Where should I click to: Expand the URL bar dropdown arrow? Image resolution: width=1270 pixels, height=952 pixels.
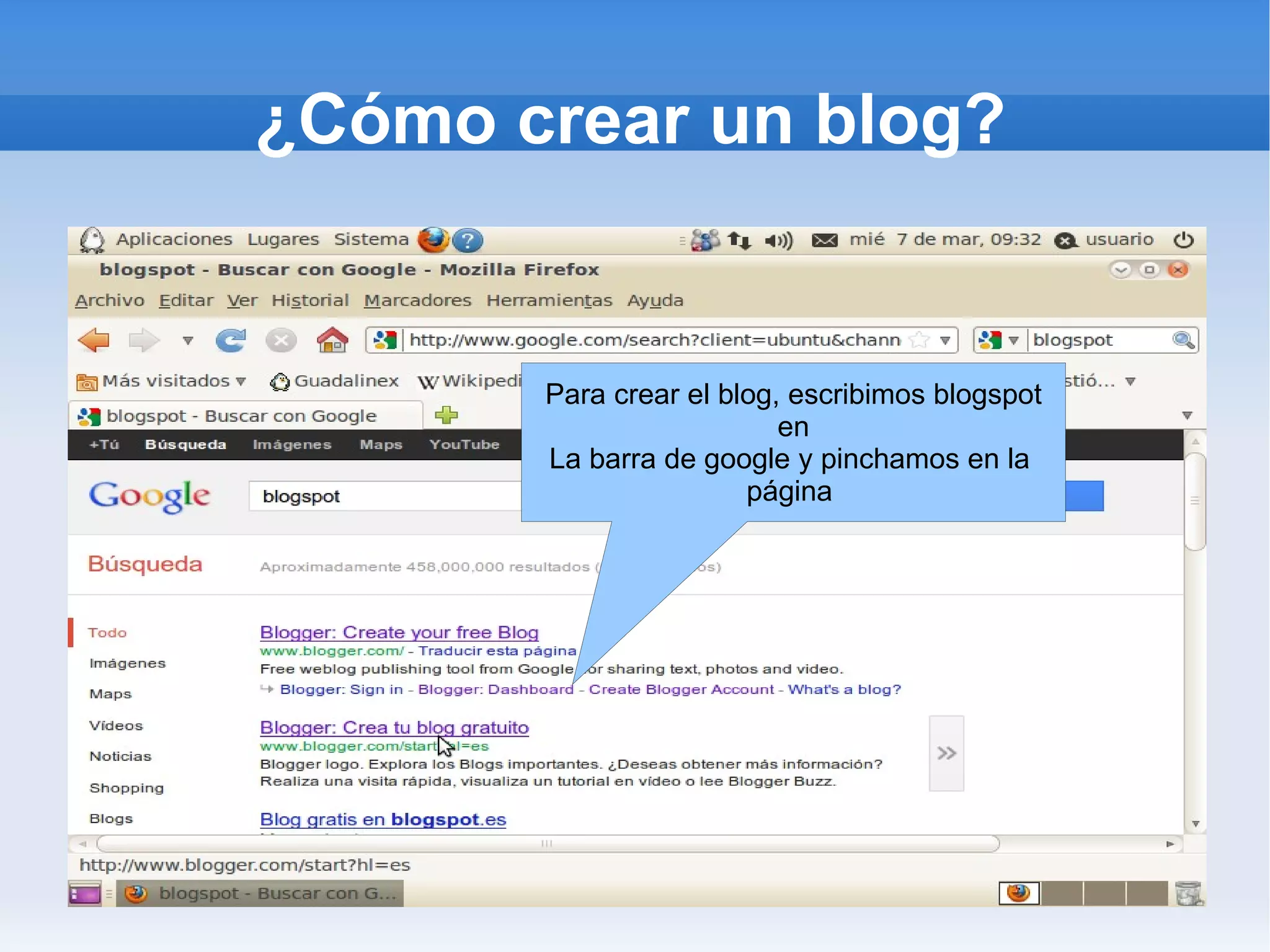(945, 340)
